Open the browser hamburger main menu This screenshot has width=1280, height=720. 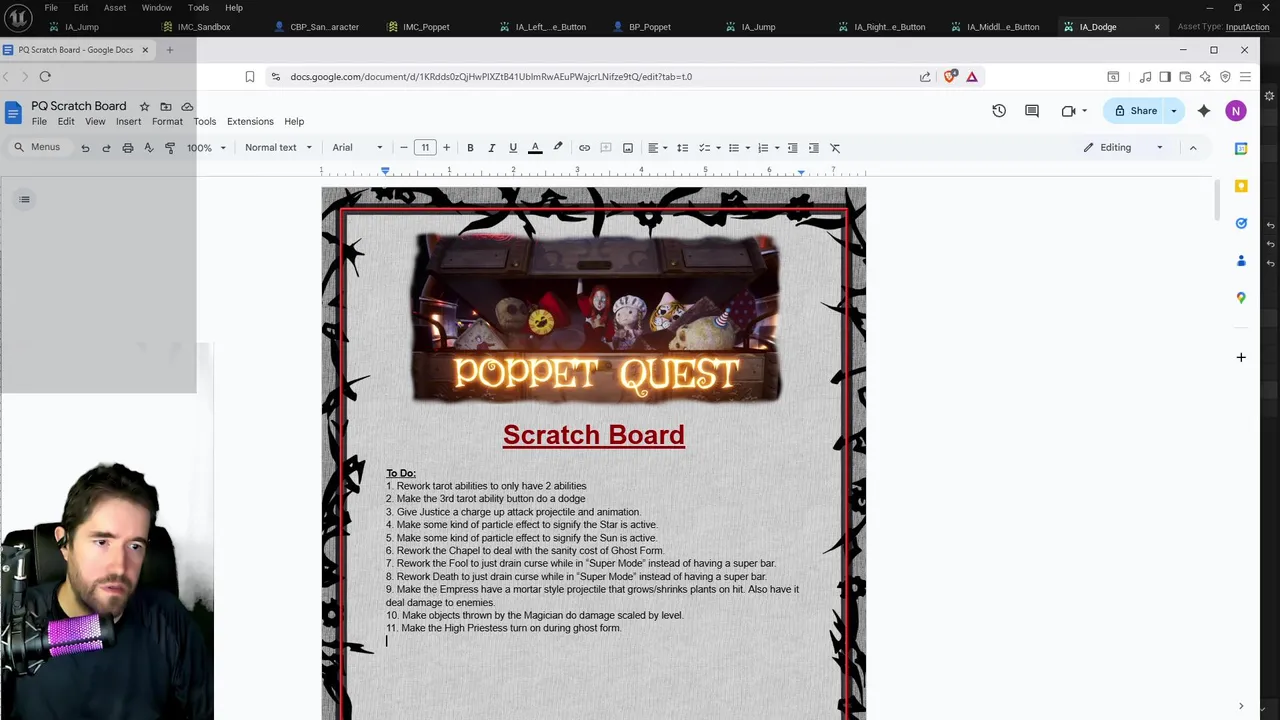(x=1245, y=76)
